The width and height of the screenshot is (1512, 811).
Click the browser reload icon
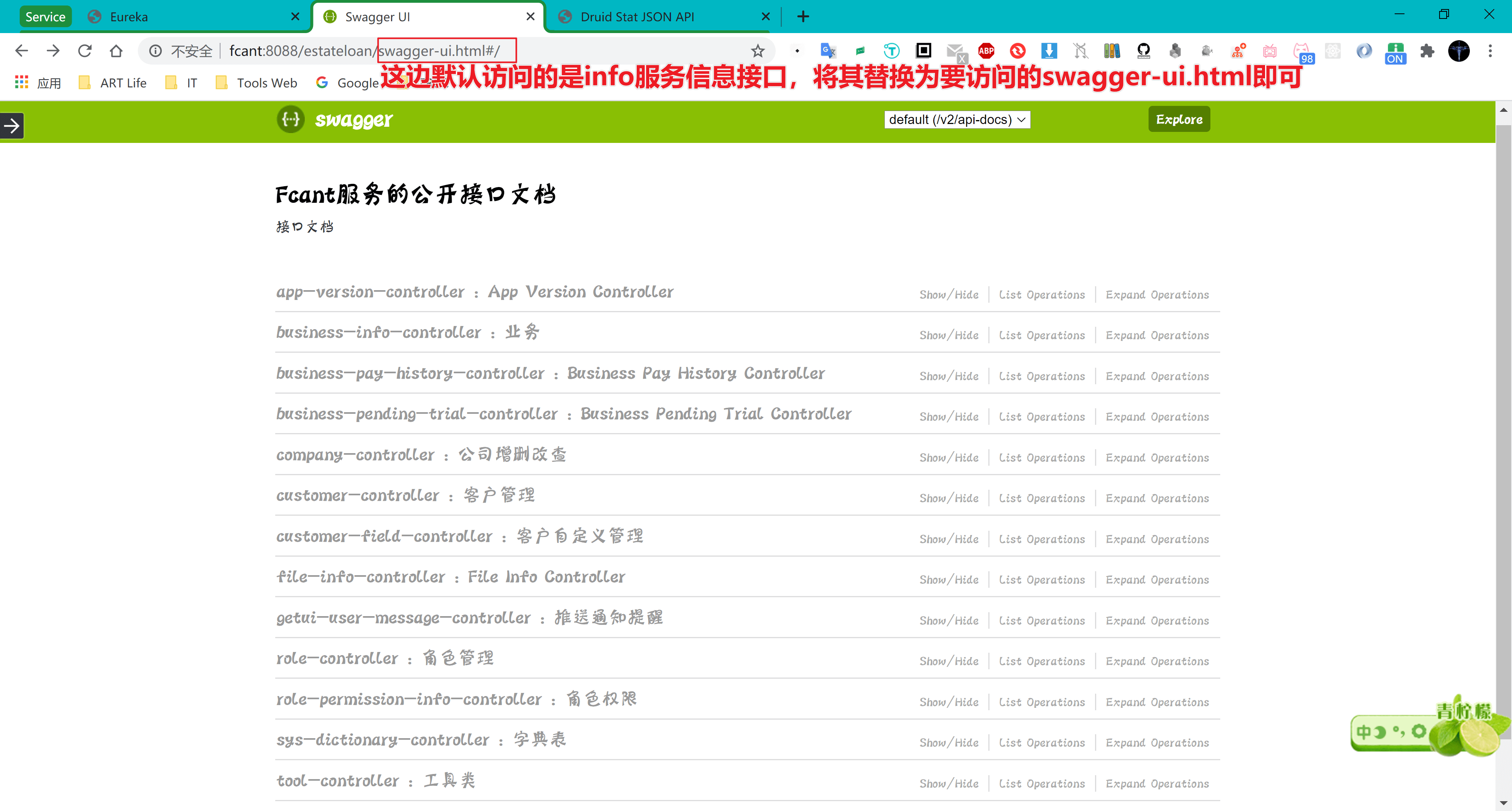85,51
